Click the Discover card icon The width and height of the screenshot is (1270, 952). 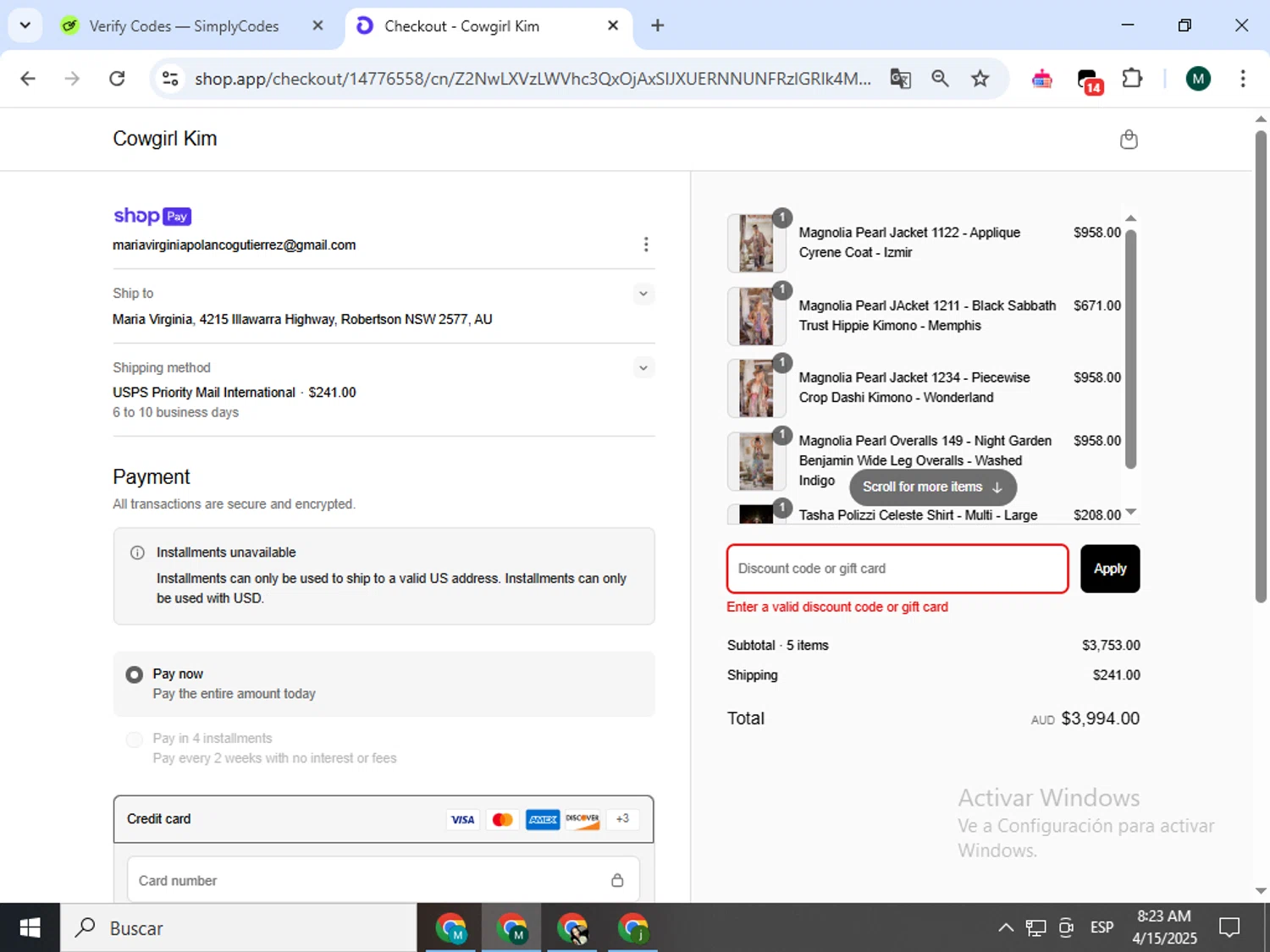coord(583,819)
